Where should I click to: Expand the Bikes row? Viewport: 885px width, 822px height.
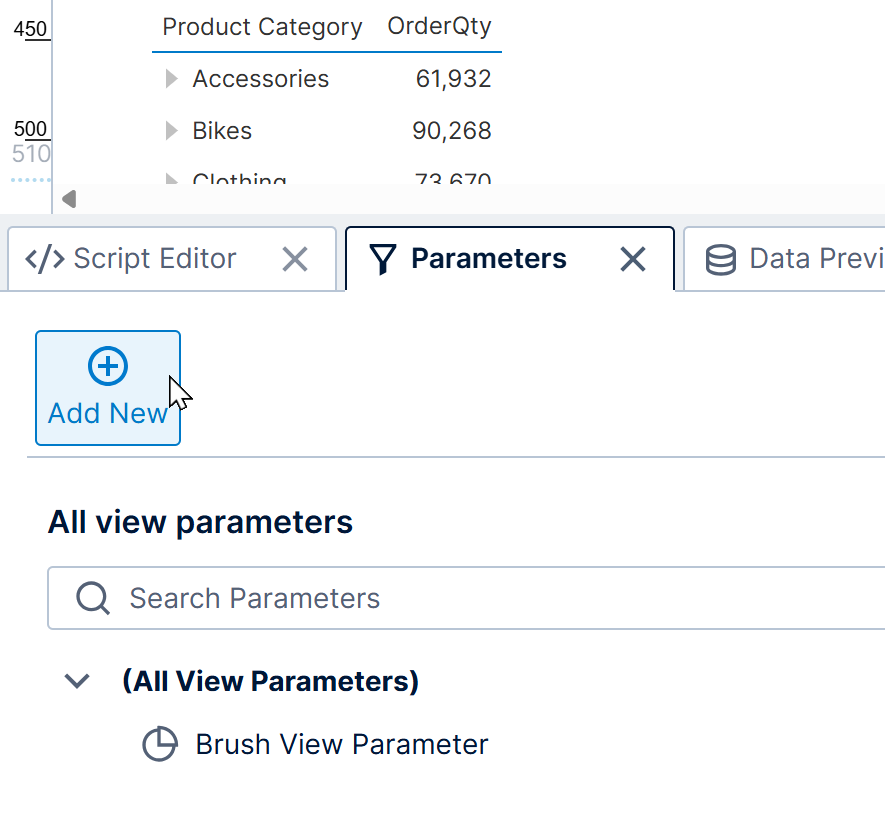point(172,131)
